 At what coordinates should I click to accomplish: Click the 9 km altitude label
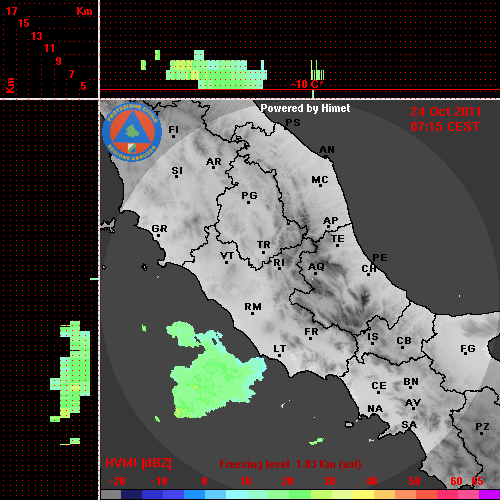[58, 61]
